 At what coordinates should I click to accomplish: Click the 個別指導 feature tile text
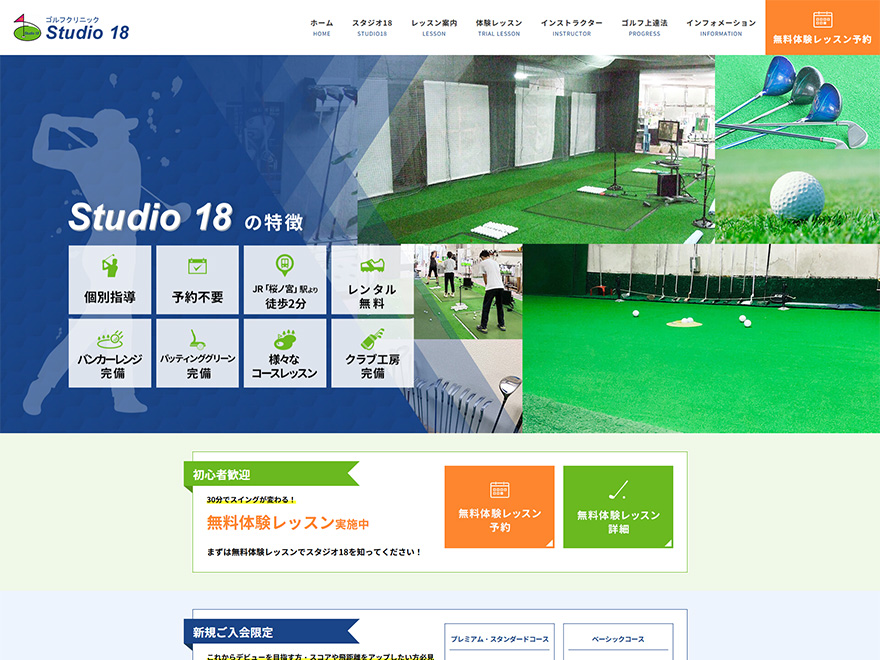click(x=110, y=297)
